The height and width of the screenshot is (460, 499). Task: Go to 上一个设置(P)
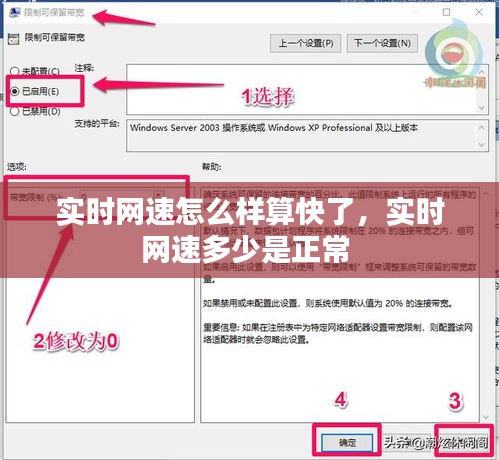click(x=305, y=43)
